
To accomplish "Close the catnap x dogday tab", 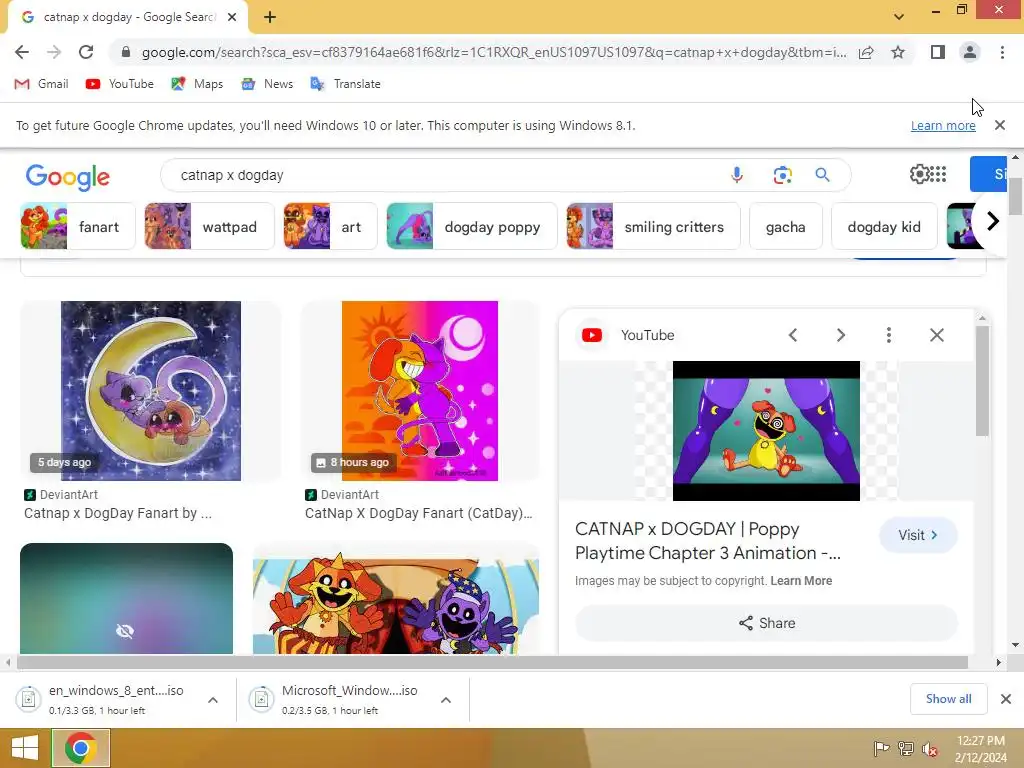I will (x=232, y=17).
